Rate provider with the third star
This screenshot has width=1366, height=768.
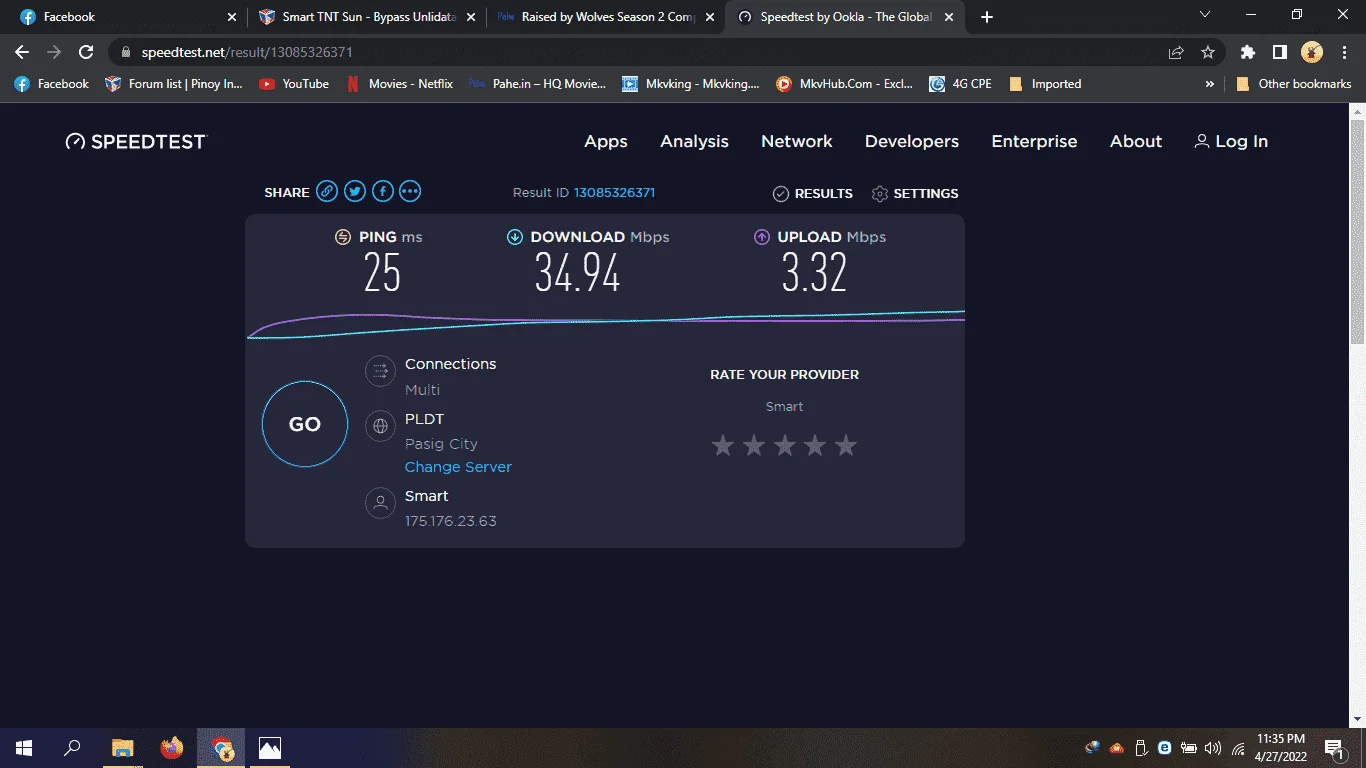click(785, 445)
